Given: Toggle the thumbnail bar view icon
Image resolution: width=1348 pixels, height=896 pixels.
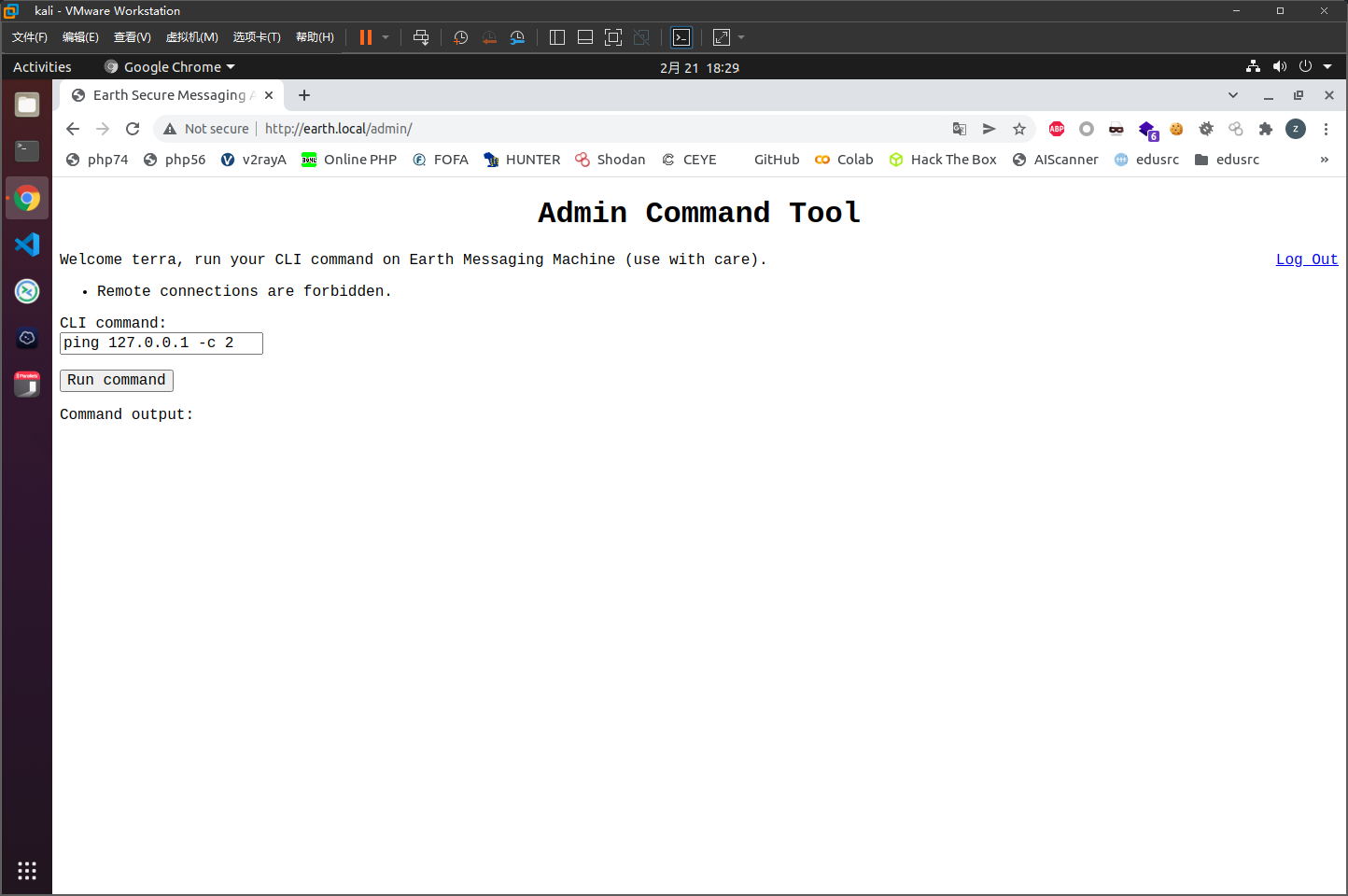Looking at the screenshot, I should (585, 37).
